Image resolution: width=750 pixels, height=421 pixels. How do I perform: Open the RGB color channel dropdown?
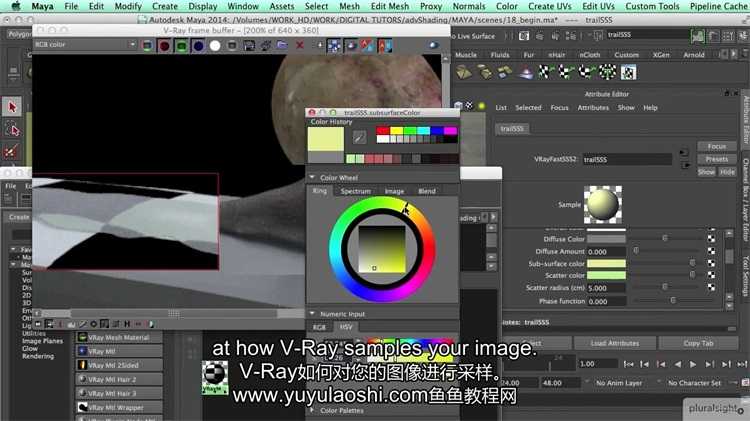pyautogui.click(x=85, y=44)
